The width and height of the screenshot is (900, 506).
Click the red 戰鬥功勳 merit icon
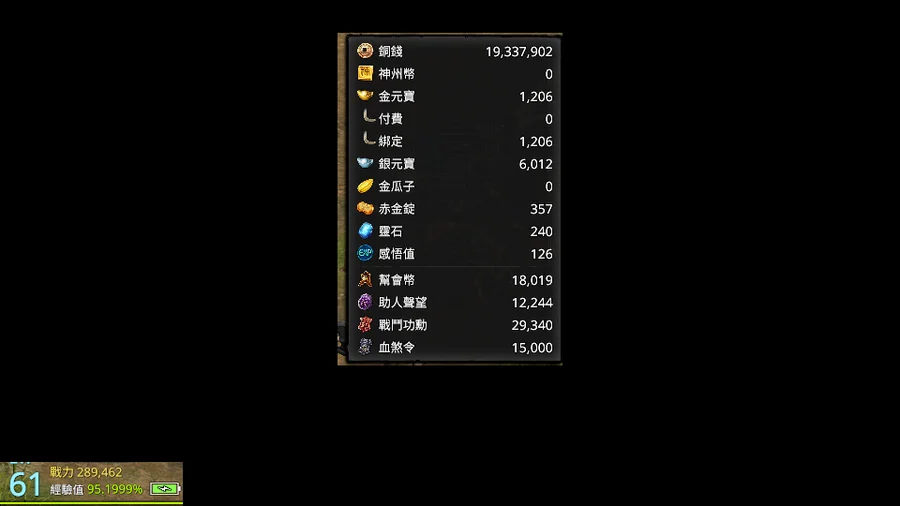[365, 324]
